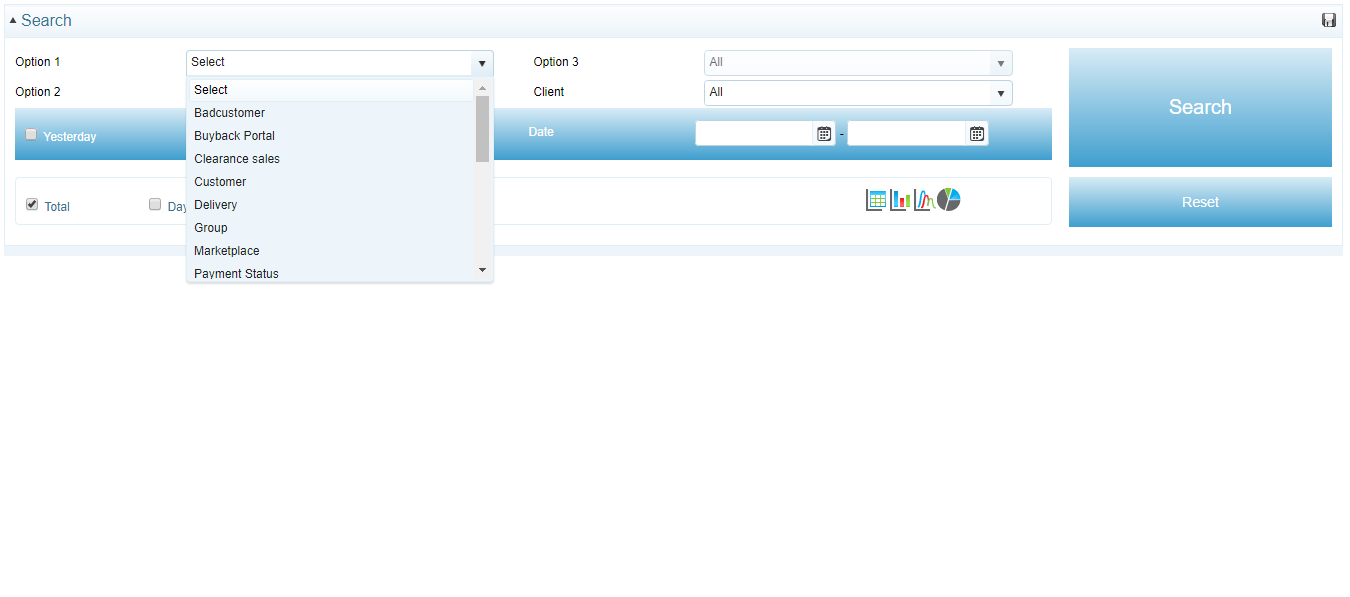Tick the checkbox beside Total partly hidden by list
Image resolution: width=1350 pixels, height=597 pixels.
click(x=155, y=204)
